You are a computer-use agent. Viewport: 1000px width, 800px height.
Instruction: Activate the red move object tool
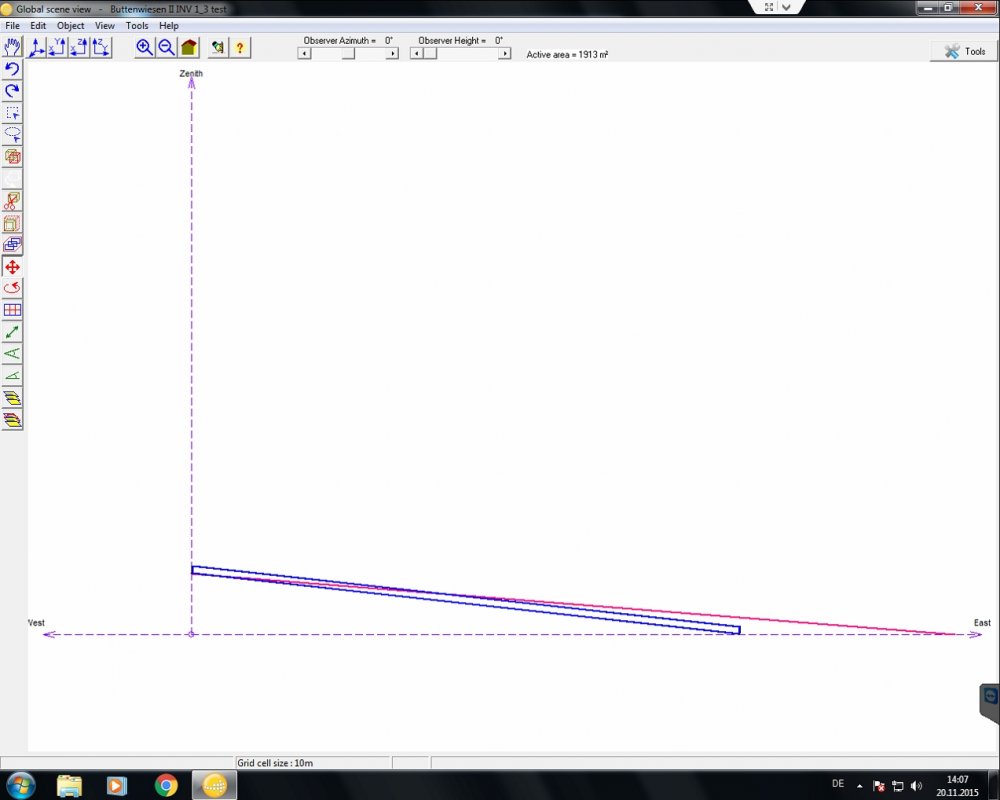click(12, 267)
